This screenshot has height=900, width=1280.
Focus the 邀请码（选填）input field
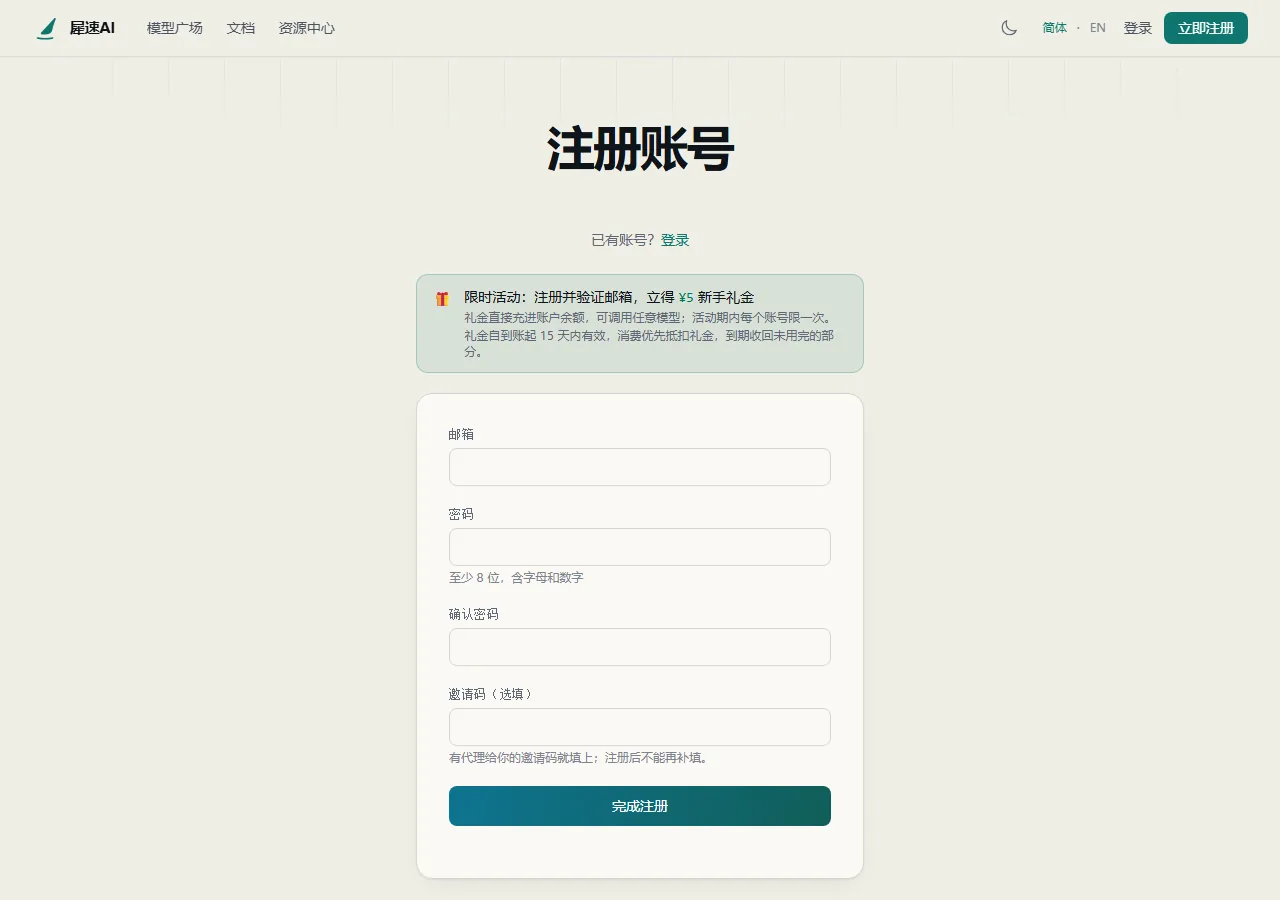point(640,727)
